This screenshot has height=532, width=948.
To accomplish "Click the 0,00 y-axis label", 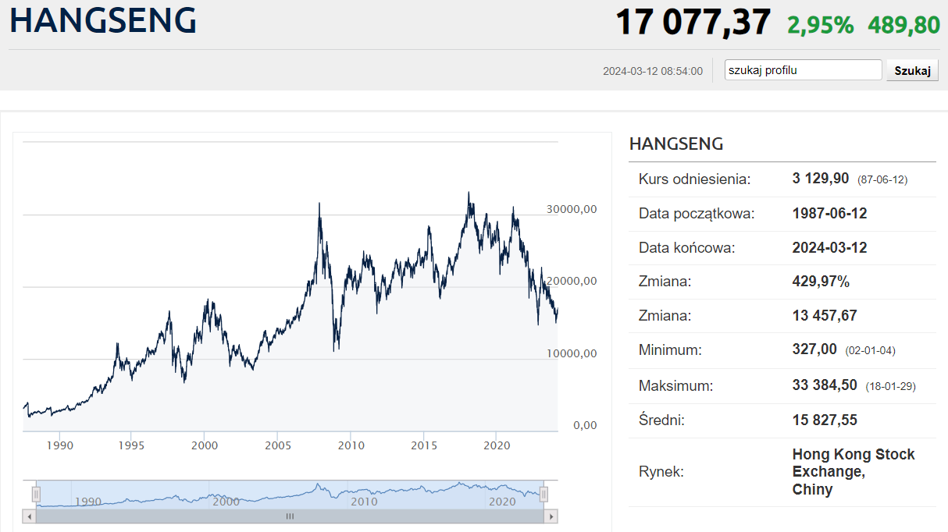I will pos(585,426).
